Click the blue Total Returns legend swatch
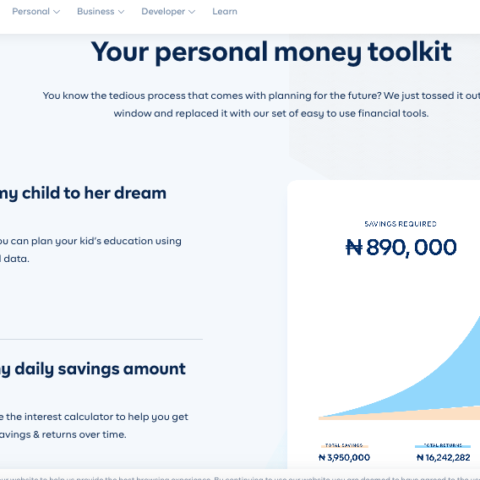 443,446
